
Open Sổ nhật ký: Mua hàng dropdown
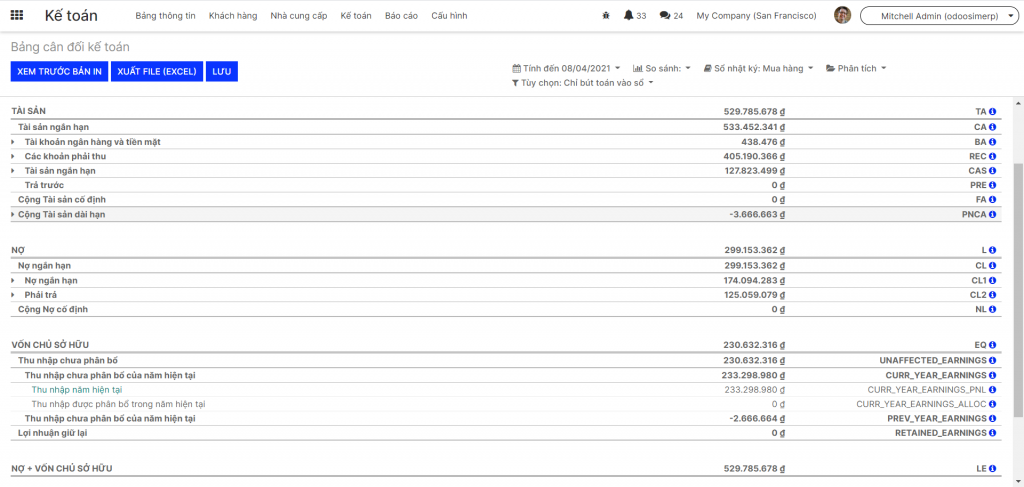pos(758,68)
